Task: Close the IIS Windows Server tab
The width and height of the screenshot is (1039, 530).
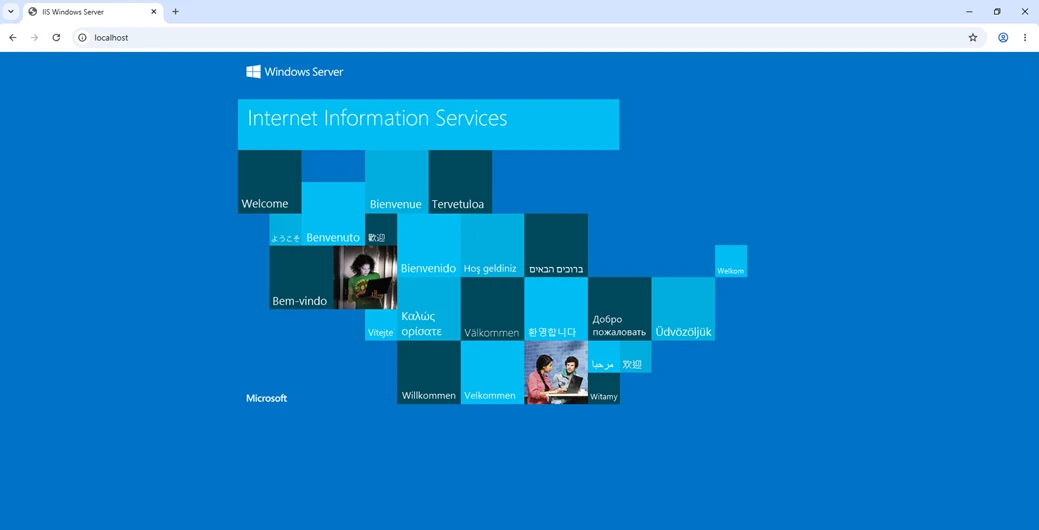Action: (x=154, y=11)
